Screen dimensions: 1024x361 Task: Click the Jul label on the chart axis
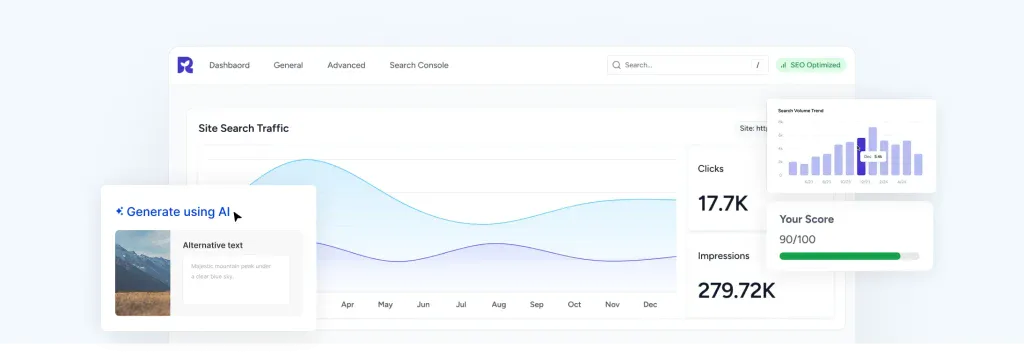(x=461, y=305)
